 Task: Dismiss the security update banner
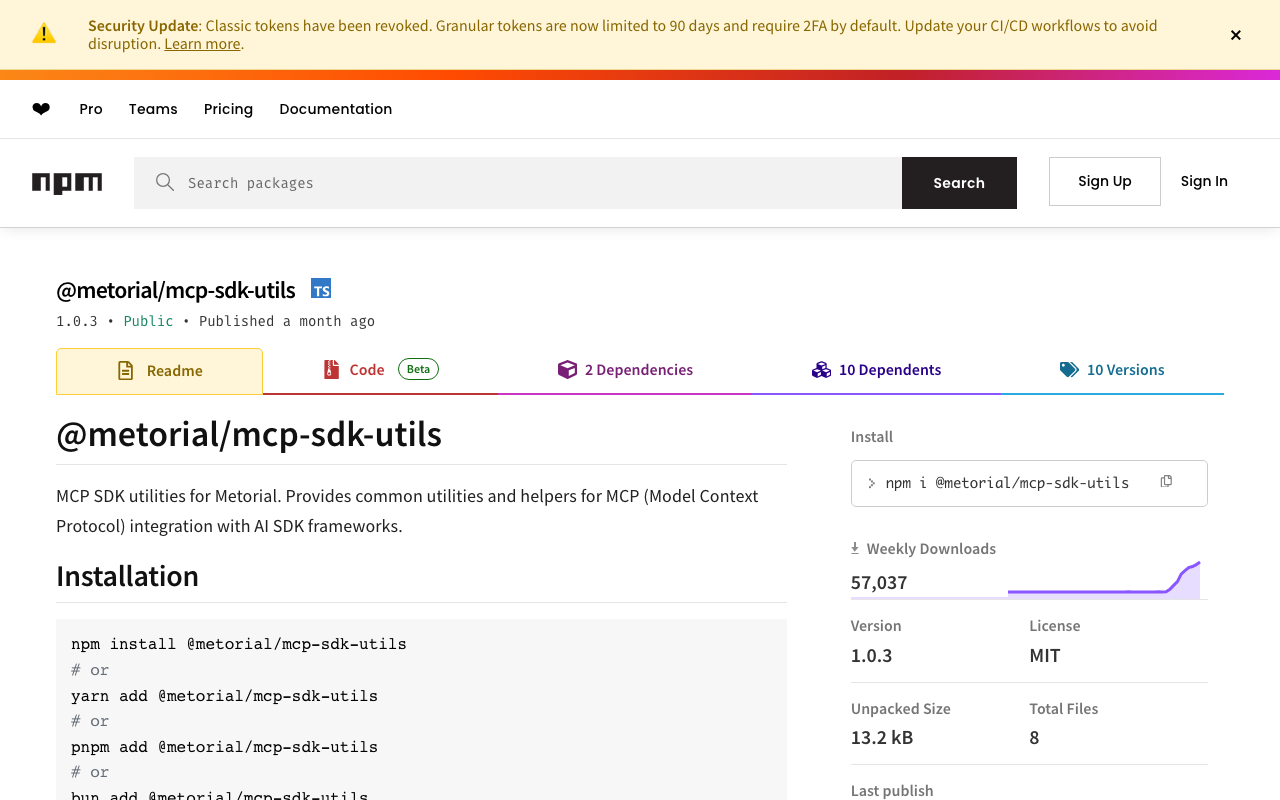point(1236,35)
